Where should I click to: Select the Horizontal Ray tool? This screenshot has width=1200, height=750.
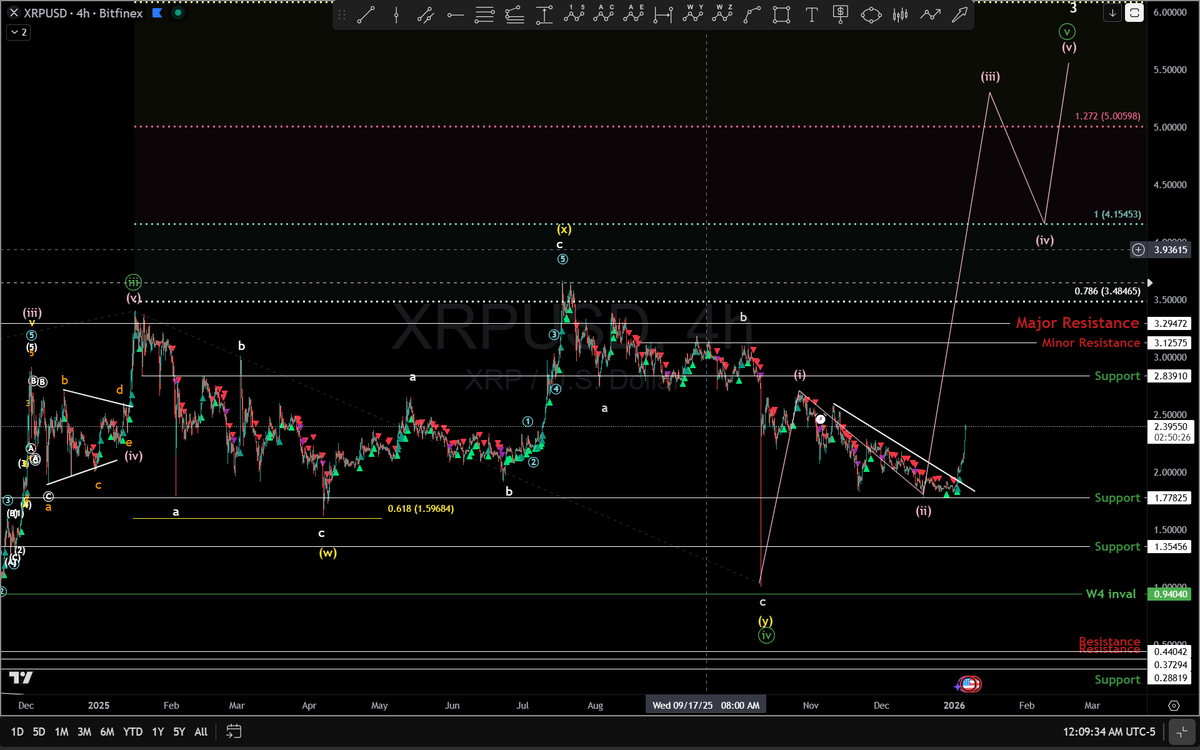[456, 15]
